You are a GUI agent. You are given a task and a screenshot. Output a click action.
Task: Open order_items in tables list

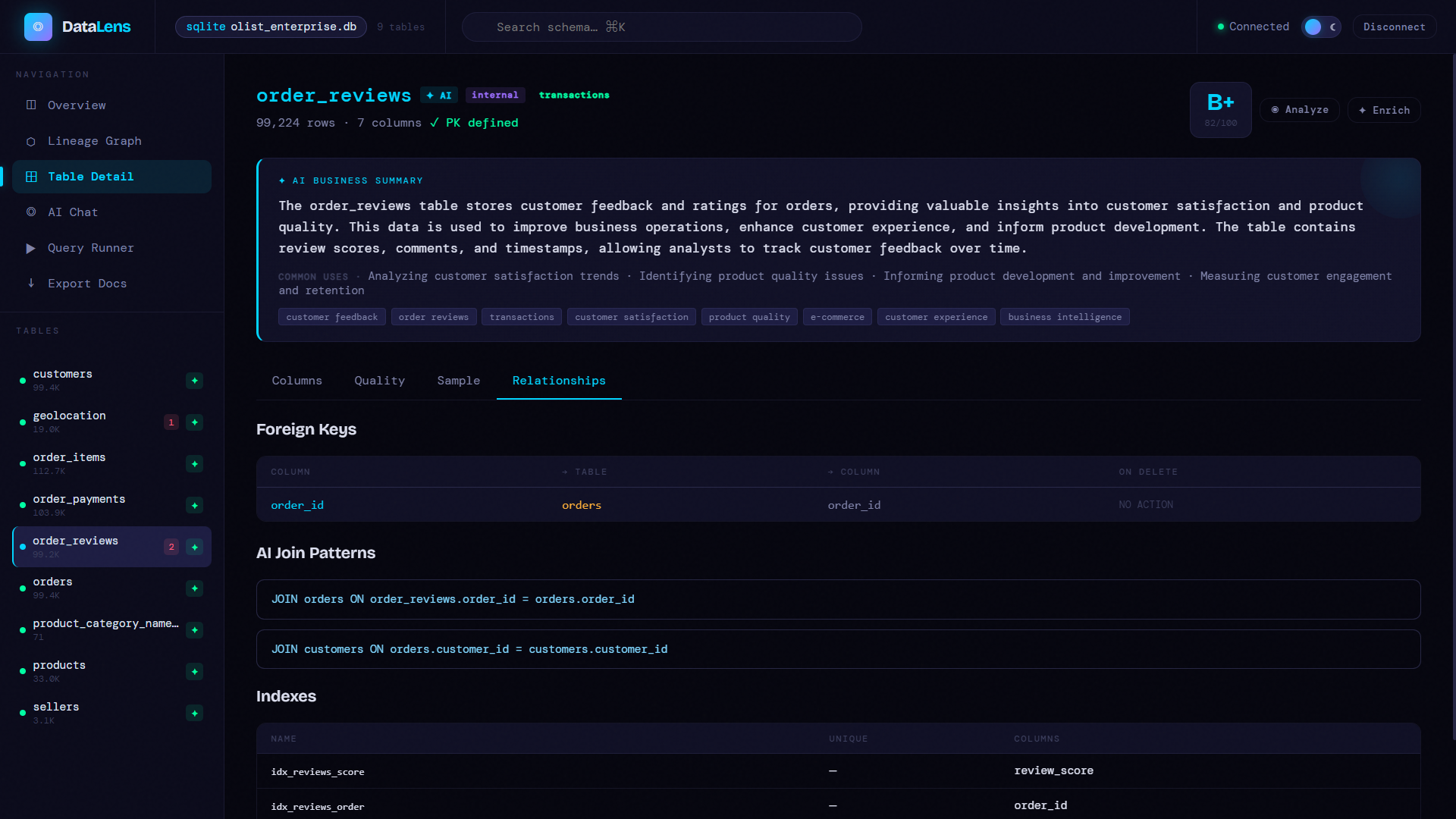point(111,464)
